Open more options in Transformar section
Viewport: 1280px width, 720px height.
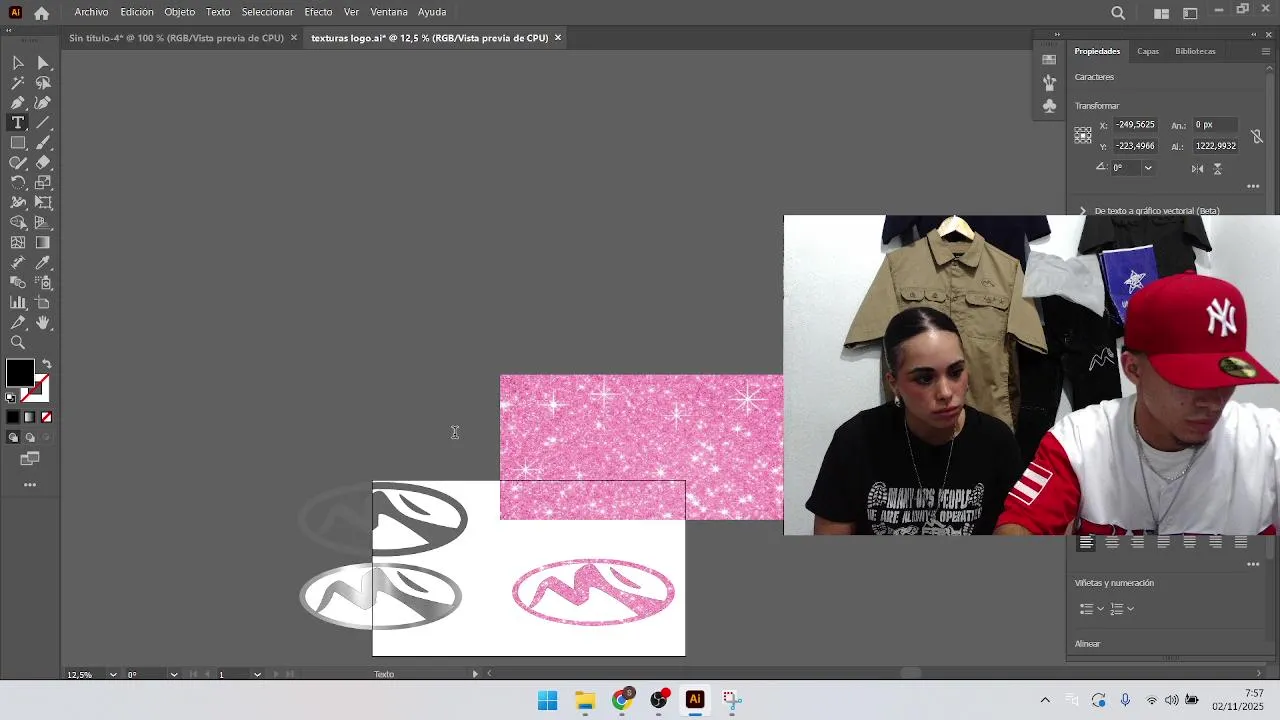pos(1253,186)
